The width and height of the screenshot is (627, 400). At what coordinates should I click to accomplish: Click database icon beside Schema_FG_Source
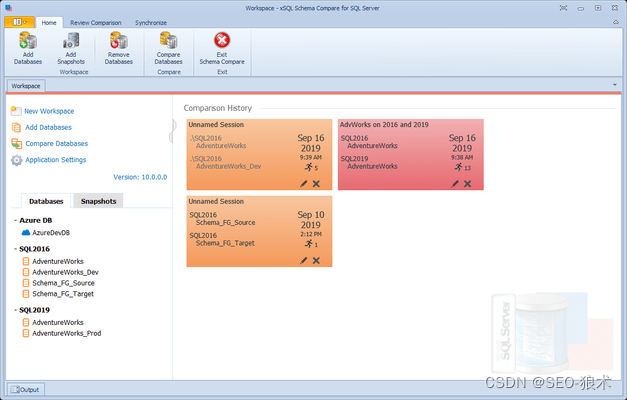click(26, 283)
